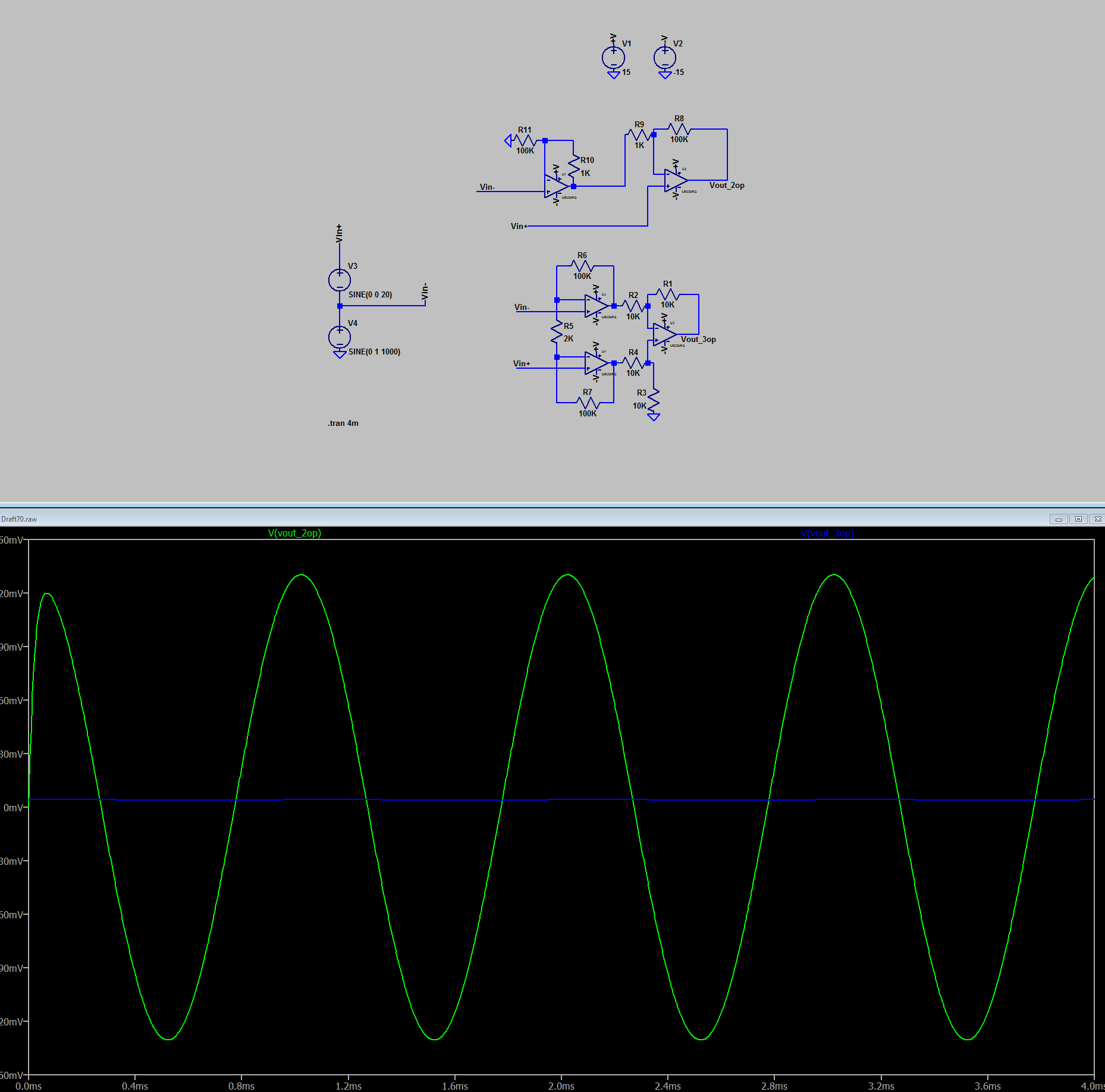Click the 3.6ms time axis label
The height and width of the screenshot is (1092, 1105).
coord(988,1086)
